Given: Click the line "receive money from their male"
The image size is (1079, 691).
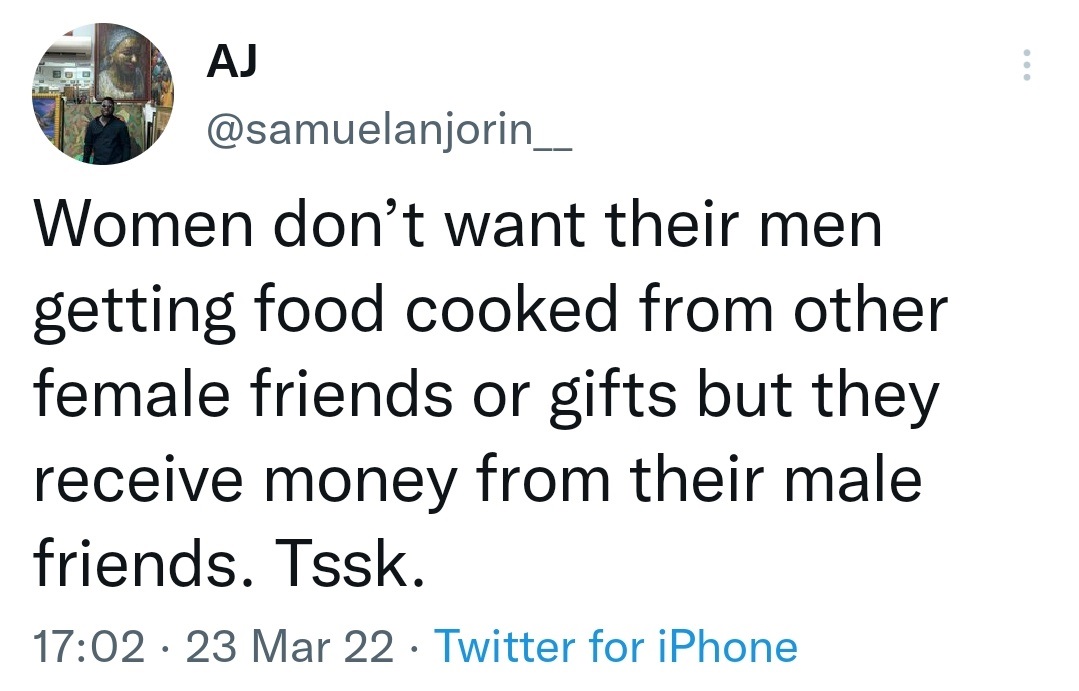Looking at the screenshot, I should tap(478, 479).
